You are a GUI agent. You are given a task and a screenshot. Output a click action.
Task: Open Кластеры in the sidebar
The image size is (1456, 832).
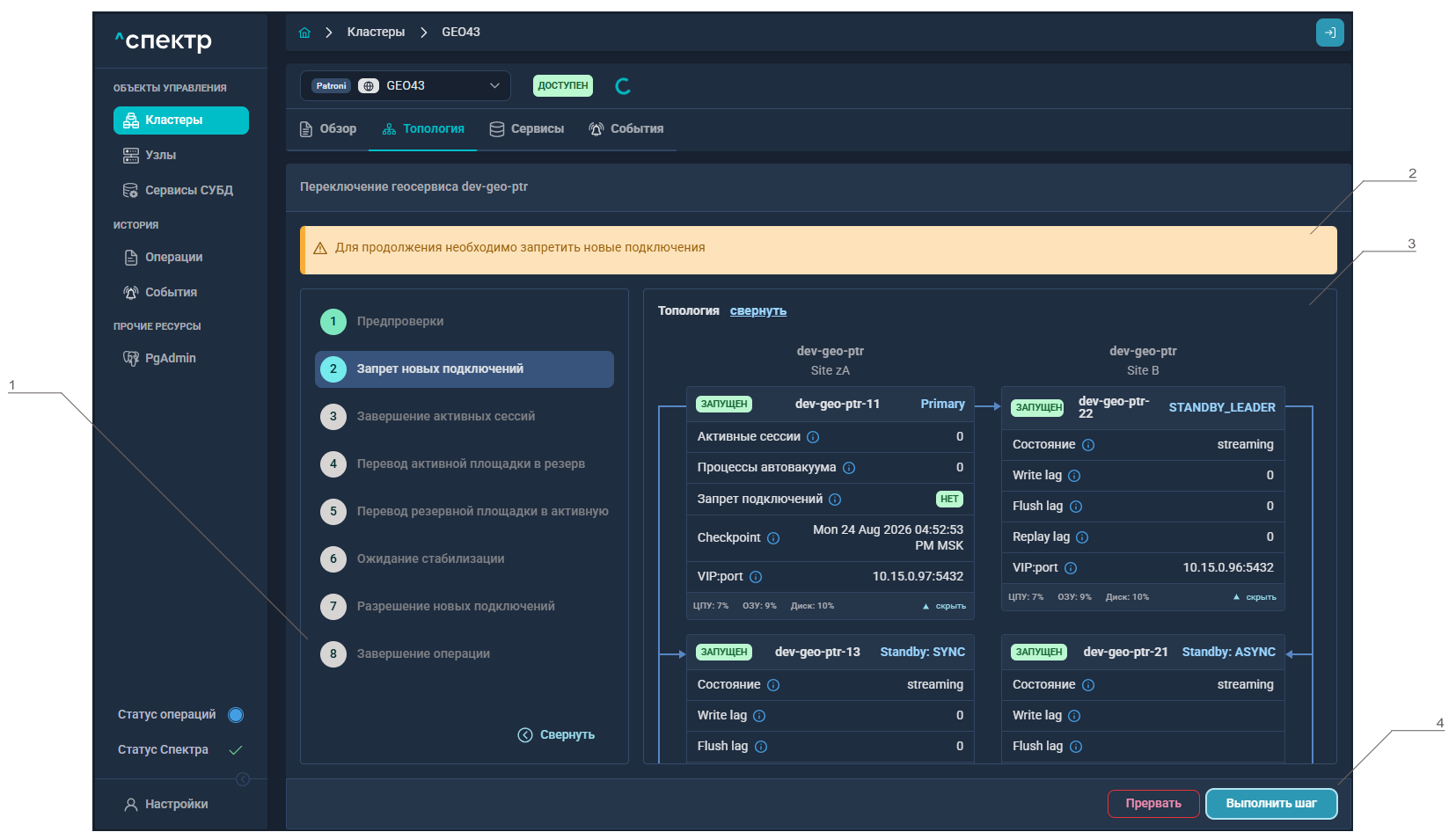(x=181, y=120)
